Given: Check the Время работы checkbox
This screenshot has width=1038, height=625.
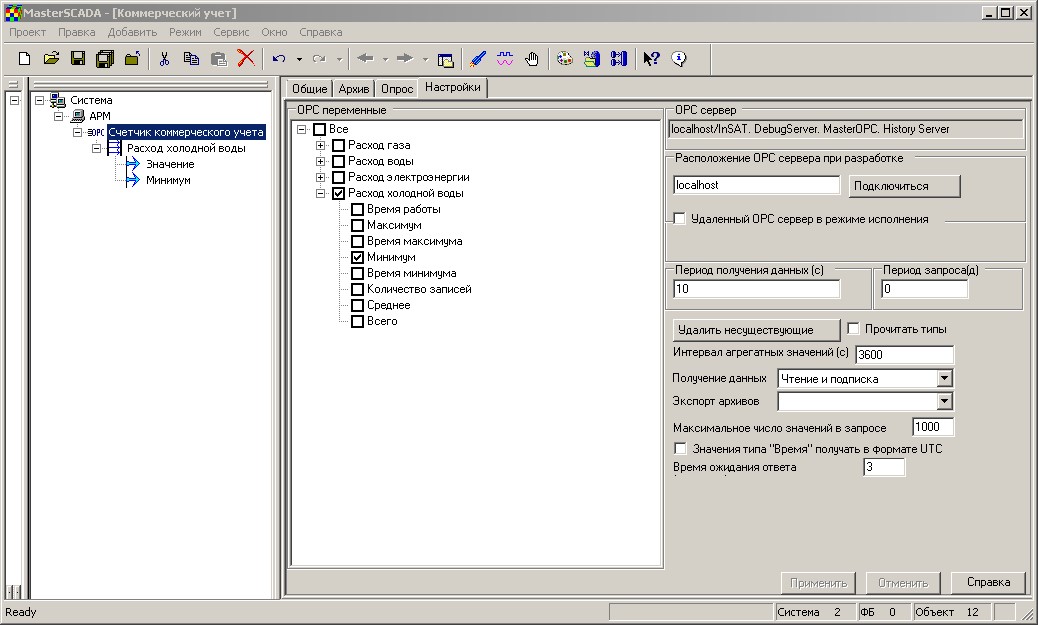Looking at the screenshot, I should click(357, 209).
